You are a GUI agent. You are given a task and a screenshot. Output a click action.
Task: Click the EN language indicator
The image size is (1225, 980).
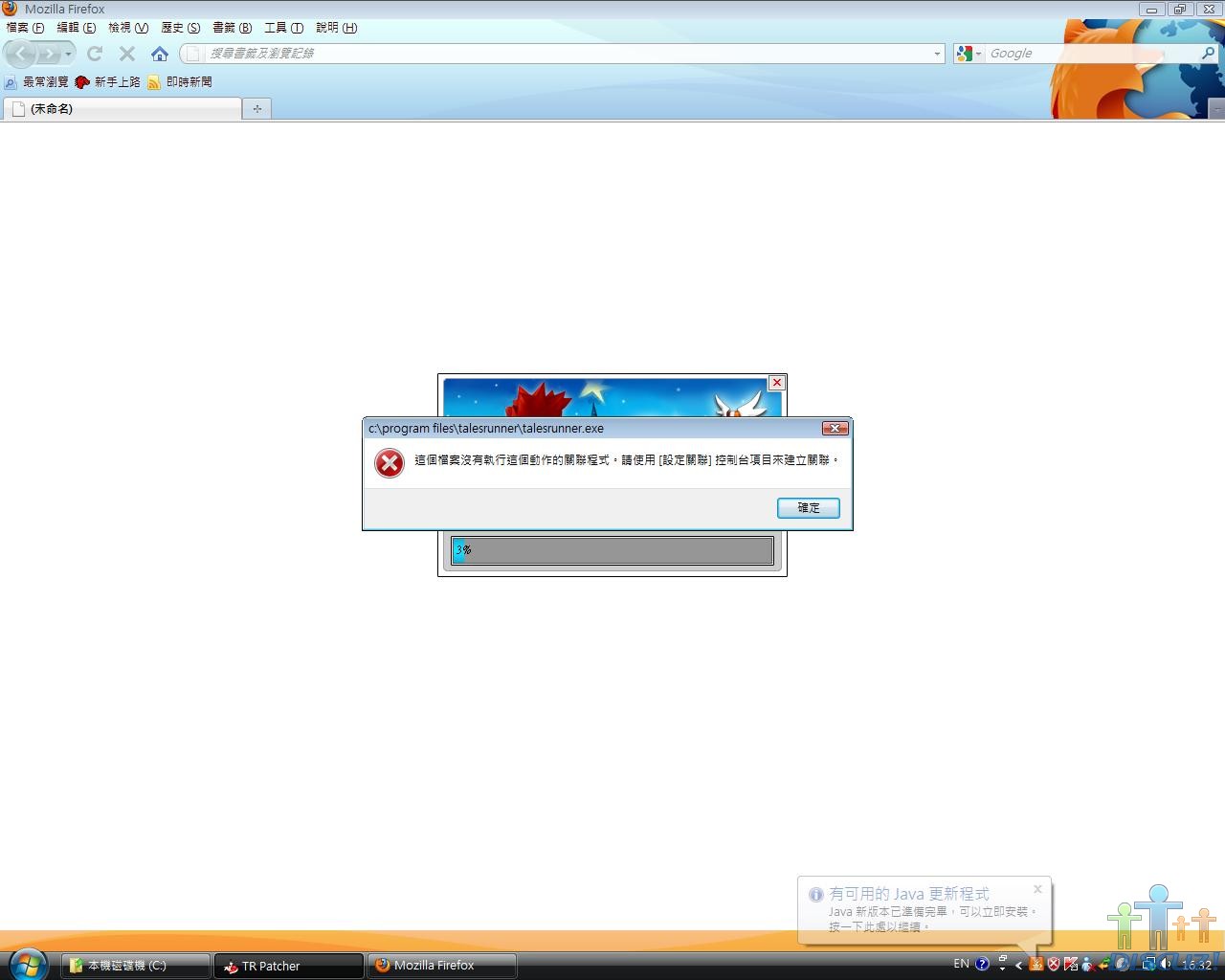(x=961, y=964)
